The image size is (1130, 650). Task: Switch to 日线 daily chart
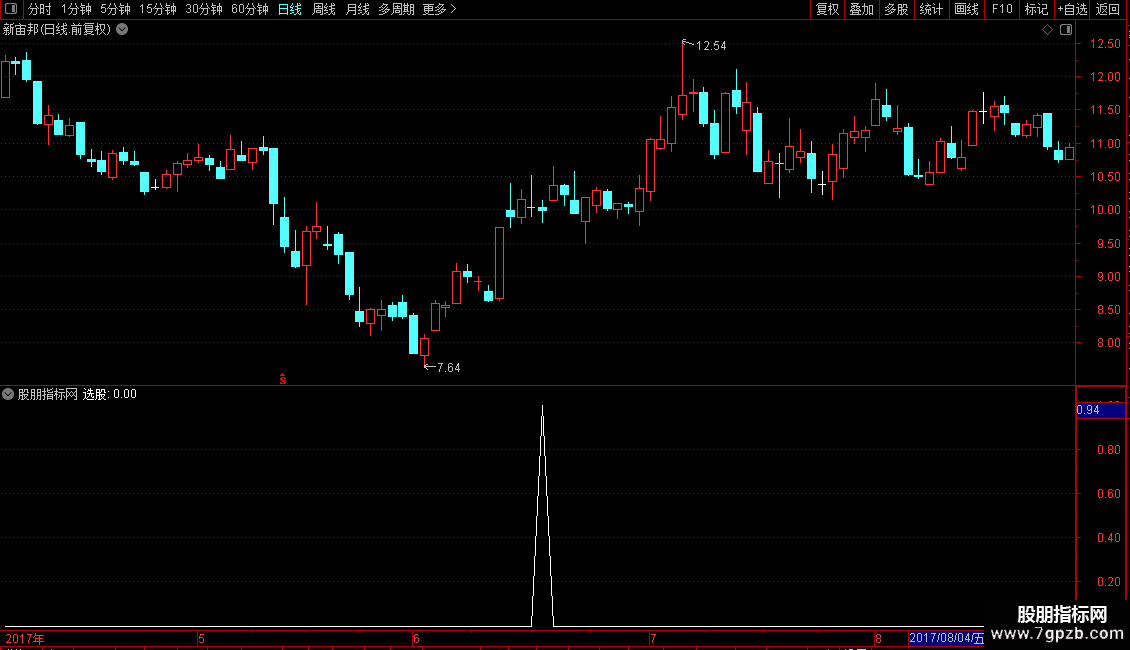(x=290, y=9)
